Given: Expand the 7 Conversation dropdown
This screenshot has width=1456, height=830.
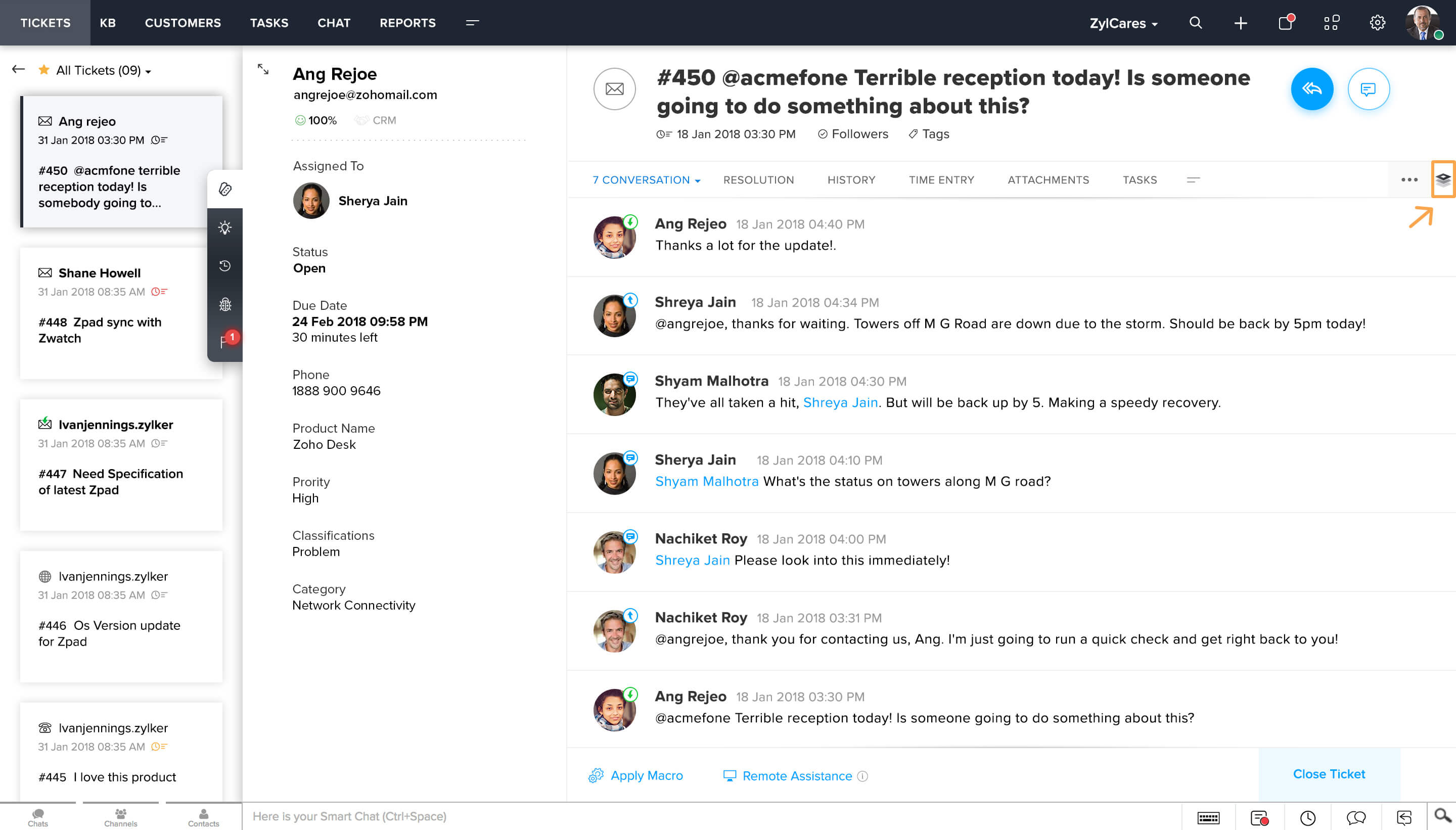Looking at the screenshot, I should tap(647, 180).
